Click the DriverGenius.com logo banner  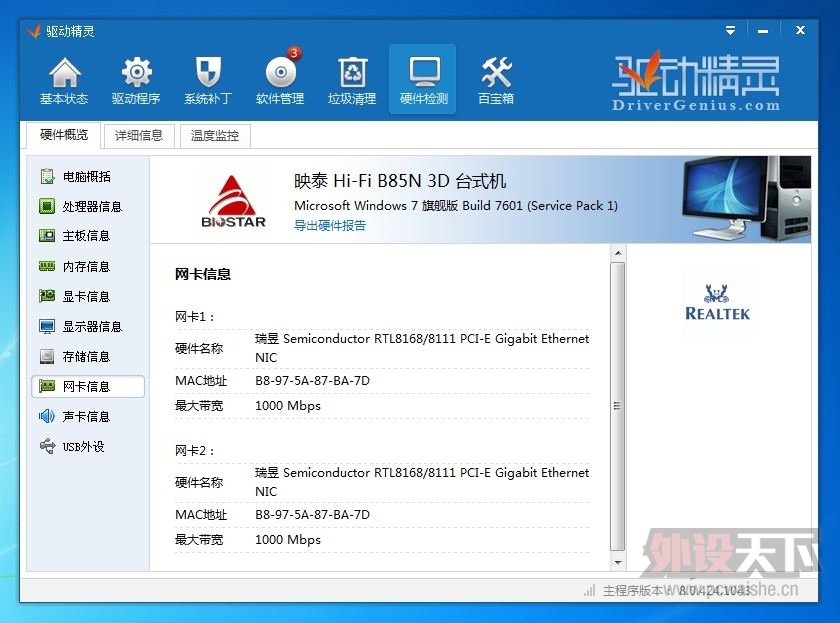(x=696, y=81)
